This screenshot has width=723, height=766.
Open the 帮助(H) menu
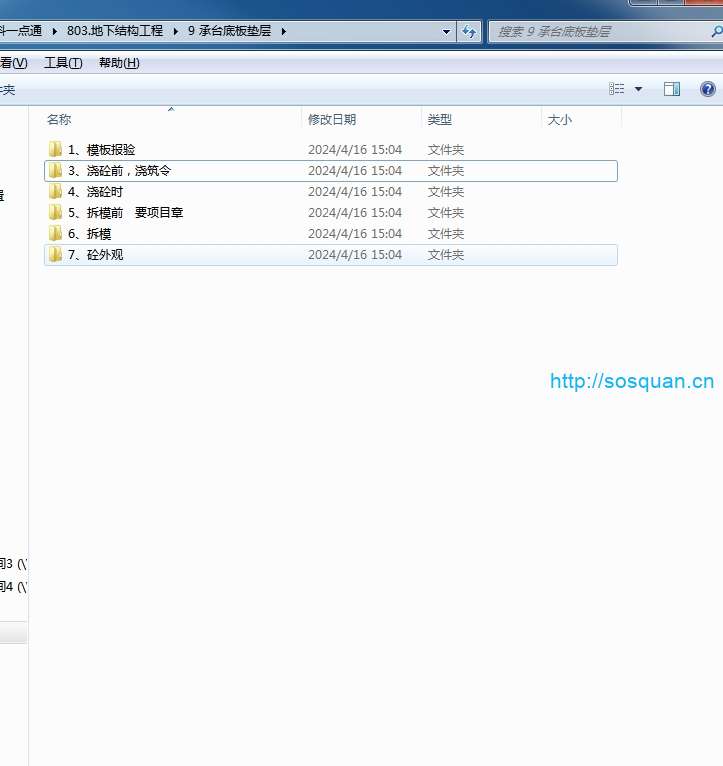[x=119, y=63]
